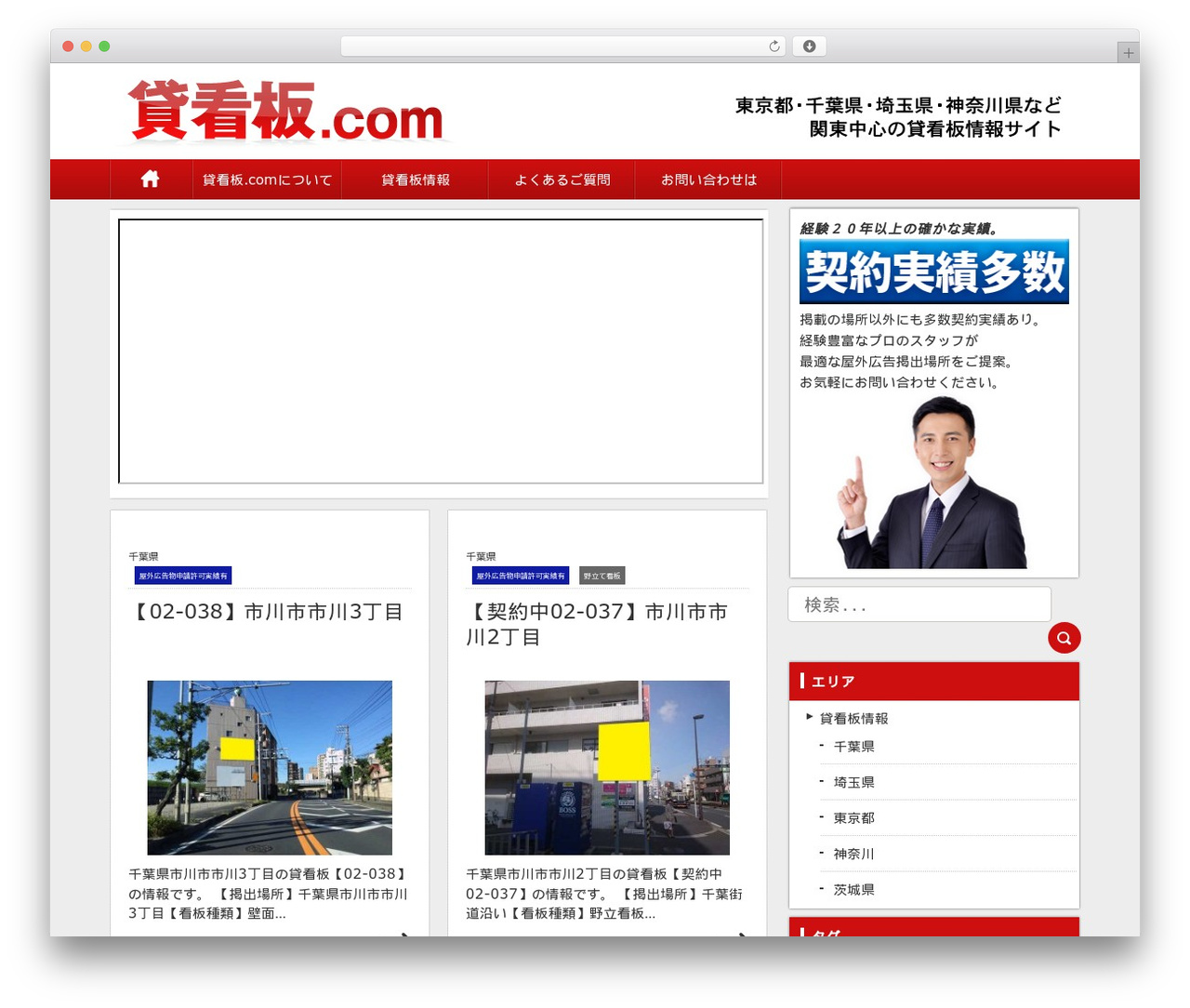
Task: Select 埼玉県 in エリア list
Action: tap(853, 782)
